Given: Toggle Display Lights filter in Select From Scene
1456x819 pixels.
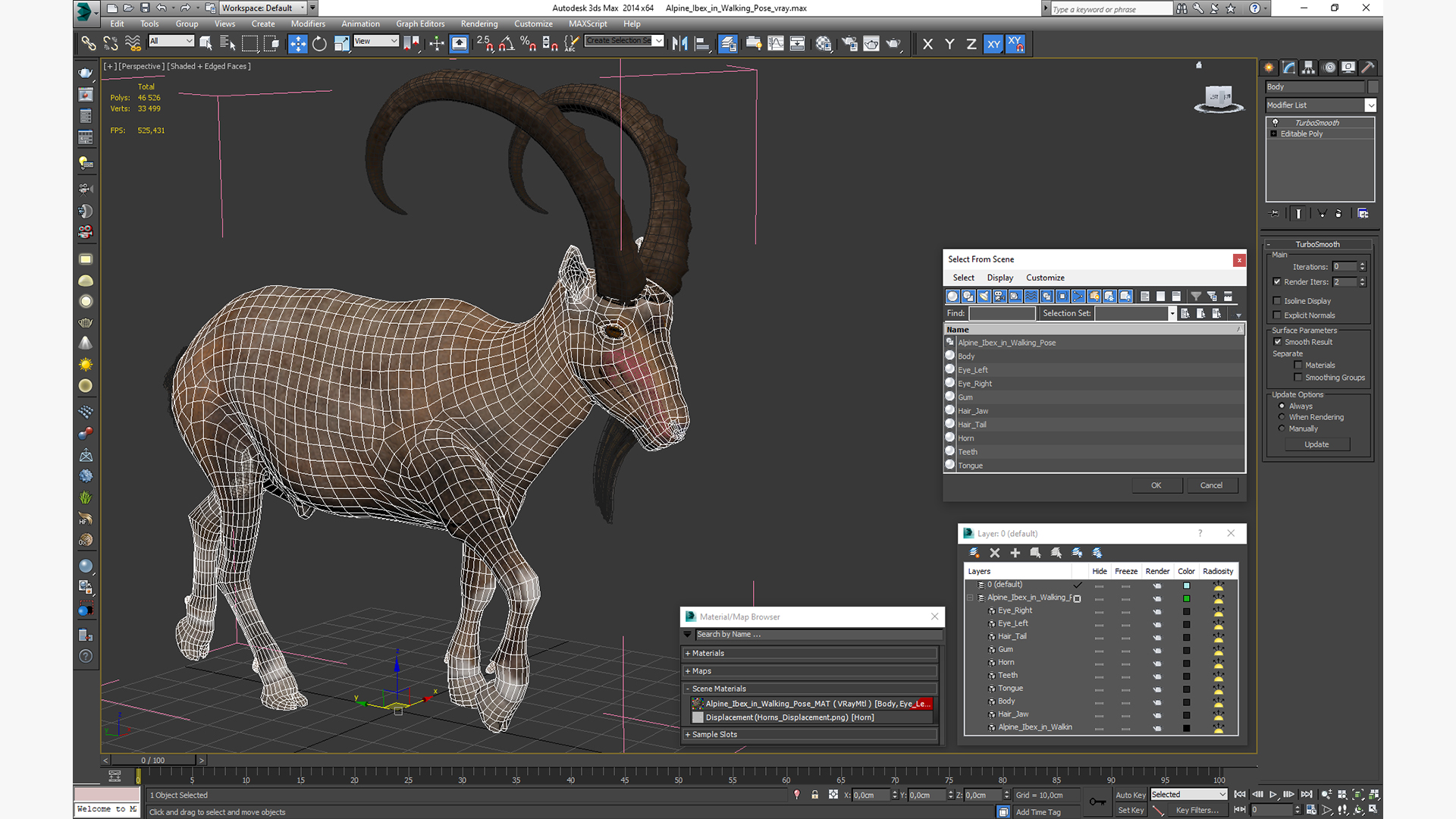Looking at the screenshot, I should [x=984, y=297].
